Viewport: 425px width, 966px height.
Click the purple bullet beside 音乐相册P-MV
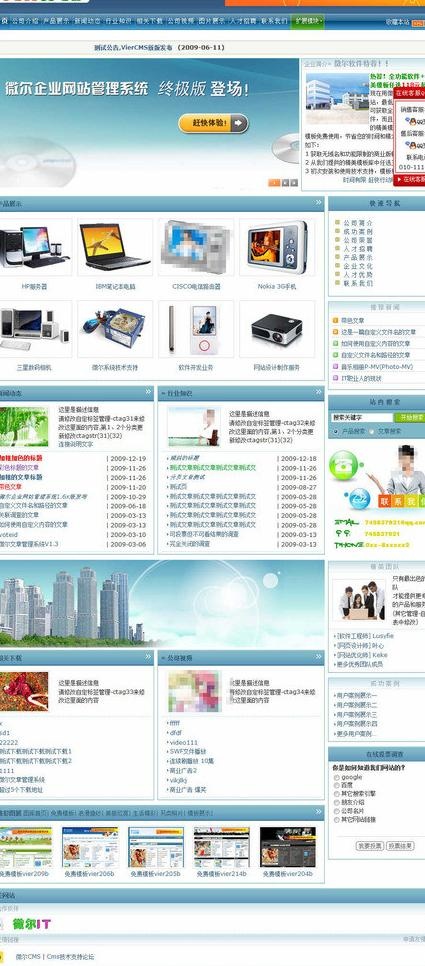click(336, 367)
